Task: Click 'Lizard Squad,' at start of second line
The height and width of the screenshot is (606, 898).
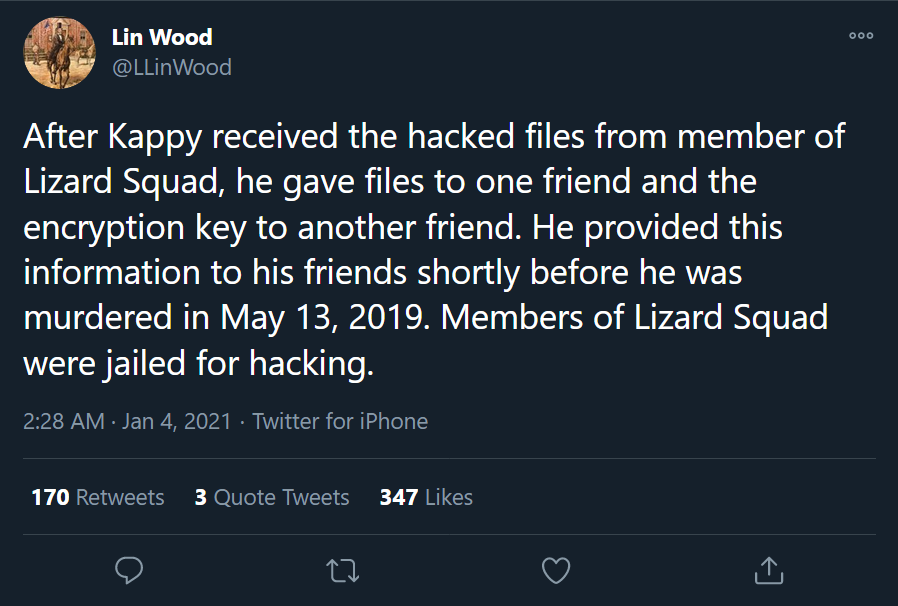Action: click(124, 183)
